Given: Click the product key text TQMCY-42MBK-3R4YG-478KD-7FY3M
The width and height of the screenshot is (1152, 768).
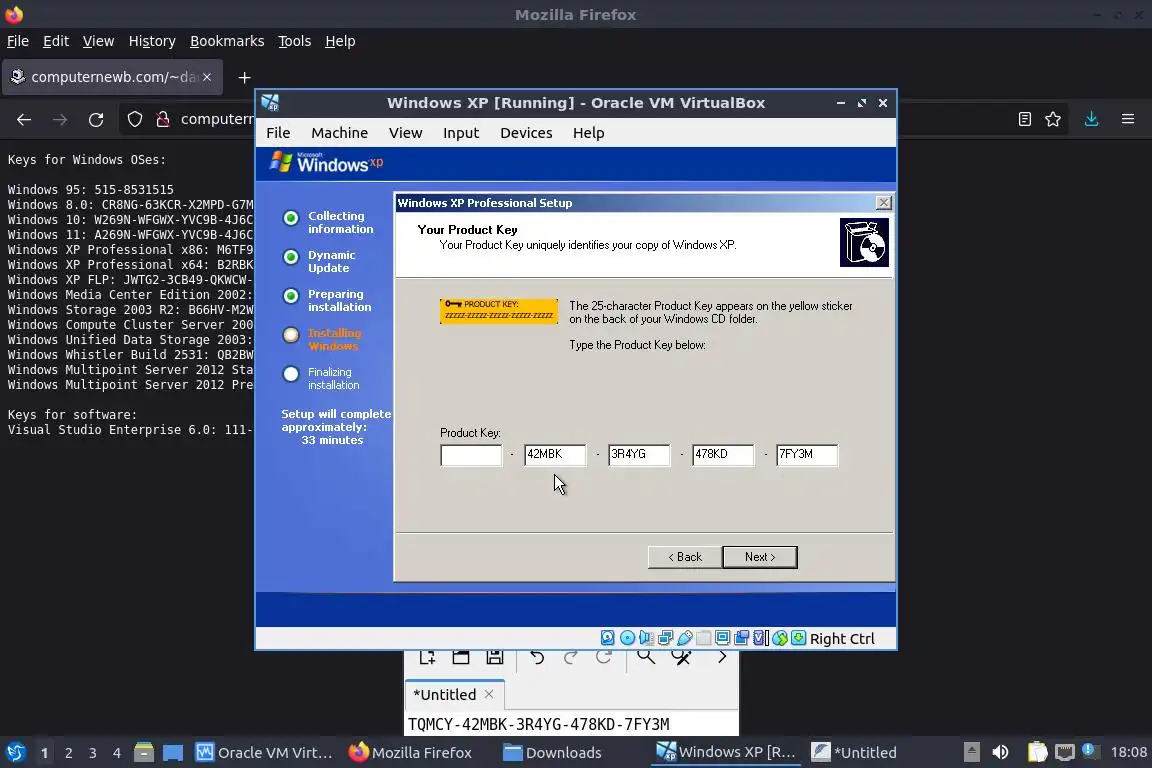Looking at the screenshot, I should (539, 725).
